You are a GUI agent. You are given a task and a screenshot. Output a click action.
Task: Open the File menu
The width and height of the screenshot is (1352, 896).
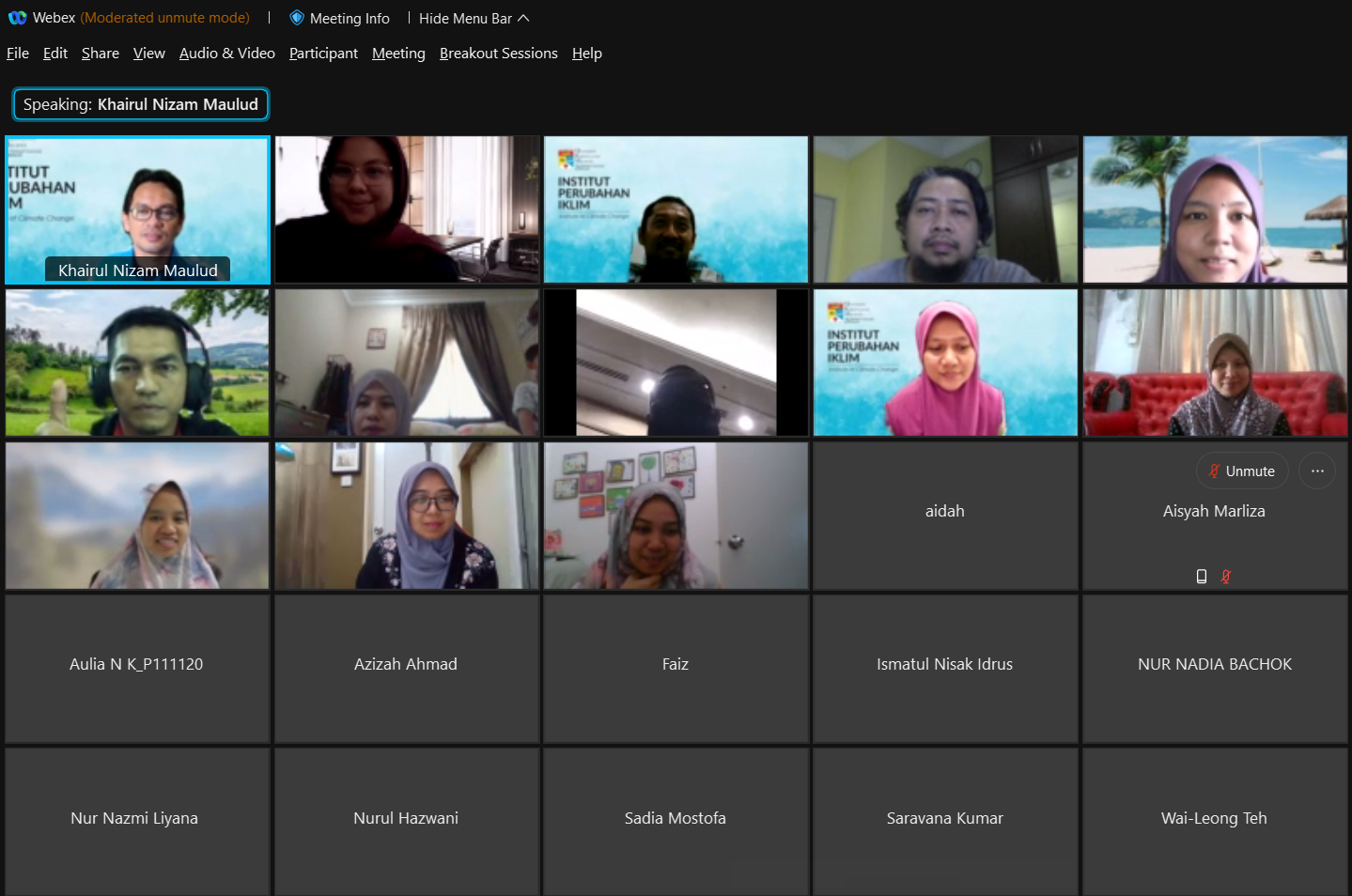(18, 54)
